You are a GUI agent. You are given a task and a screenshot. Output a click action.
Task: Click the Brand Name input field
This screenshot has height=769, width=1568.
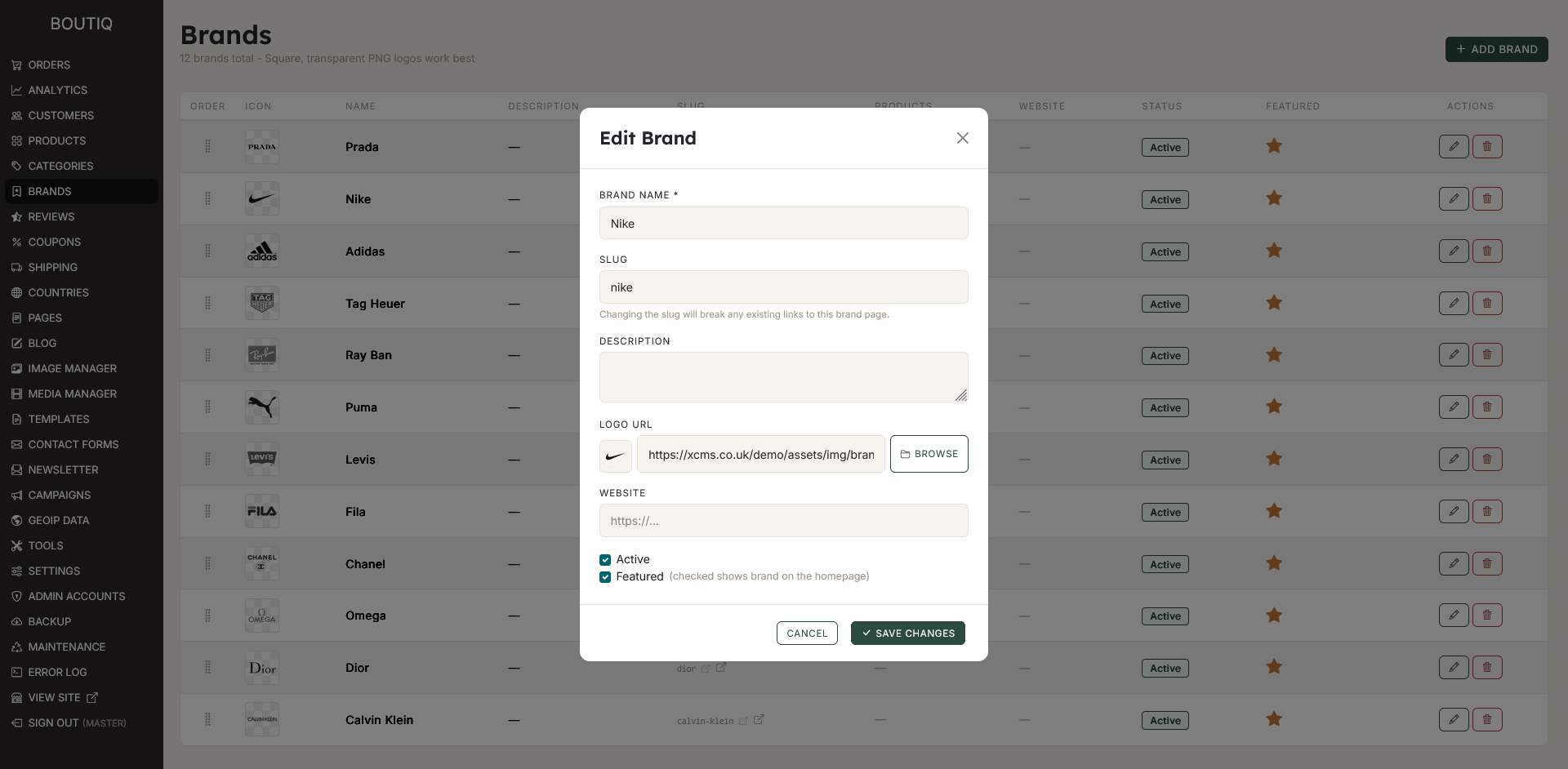click(784, 223)
